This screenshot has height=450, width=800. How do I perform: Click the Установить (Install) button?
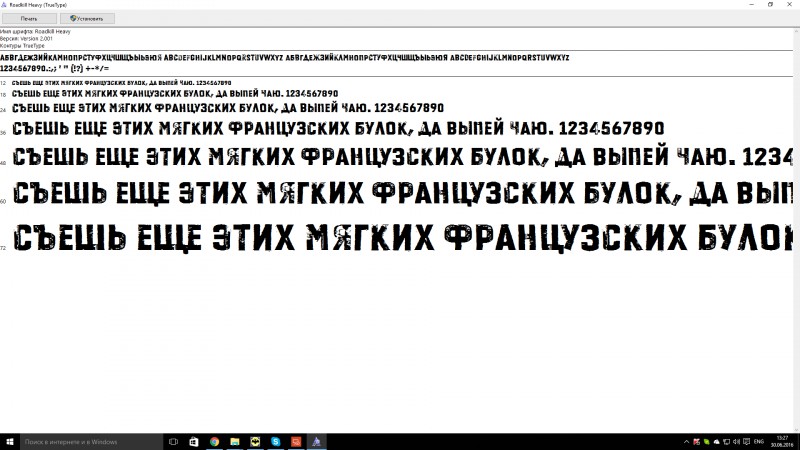coord(87,18)
